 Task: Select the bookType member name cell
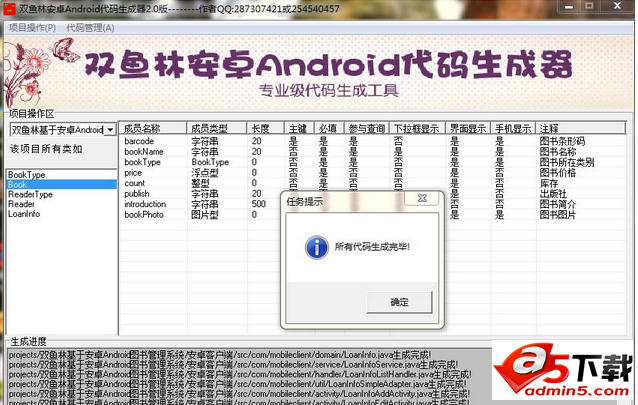(142, 162)
